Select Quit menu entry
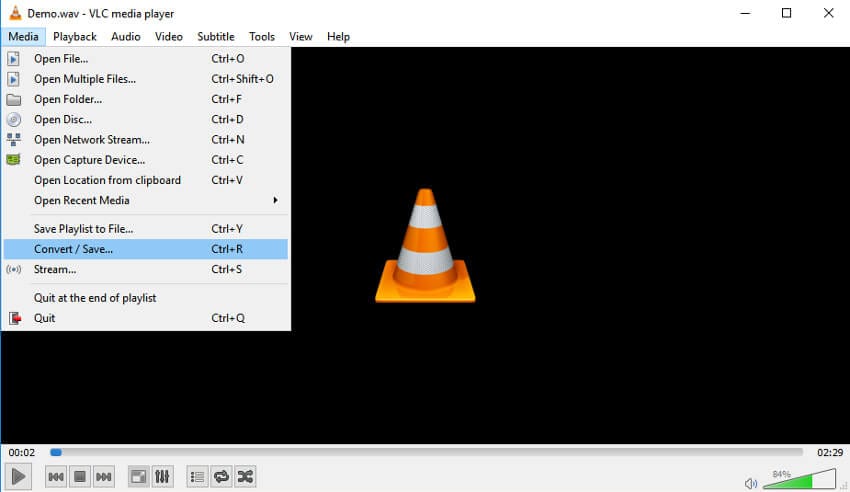Screen dimensions: 850x492 145,318
